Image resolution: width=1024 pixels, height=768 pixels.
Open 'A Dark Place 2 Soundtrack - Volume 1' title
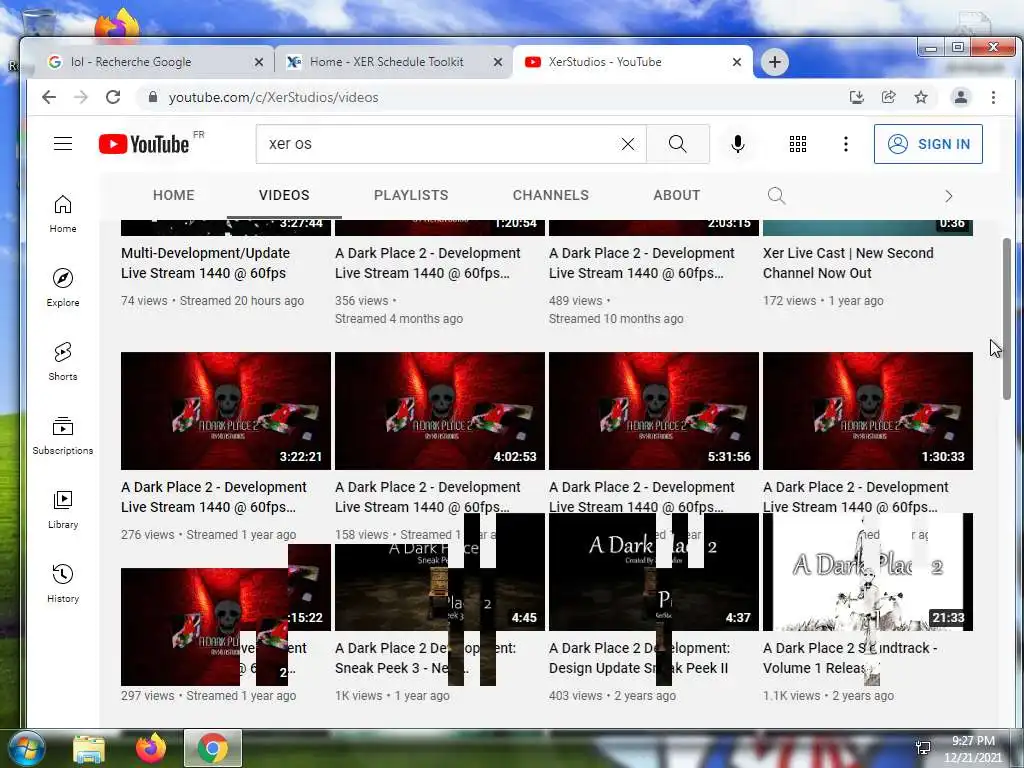click(x=850, y=658)
